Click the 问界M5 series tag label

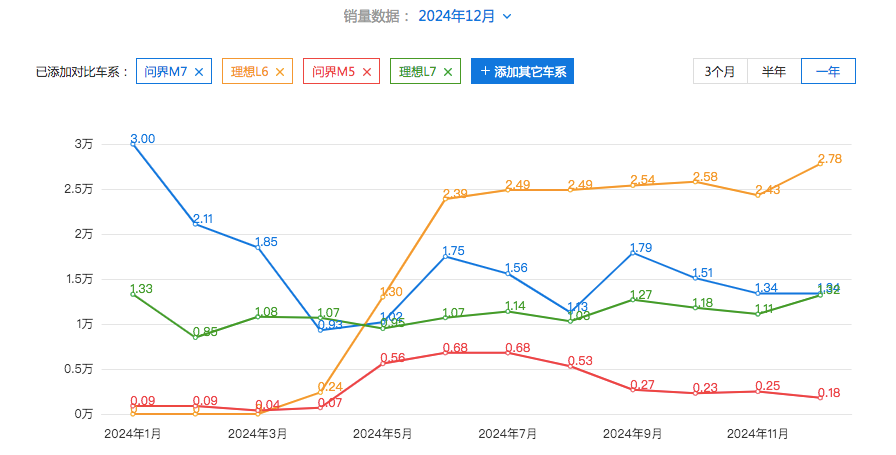coord(333,72)
